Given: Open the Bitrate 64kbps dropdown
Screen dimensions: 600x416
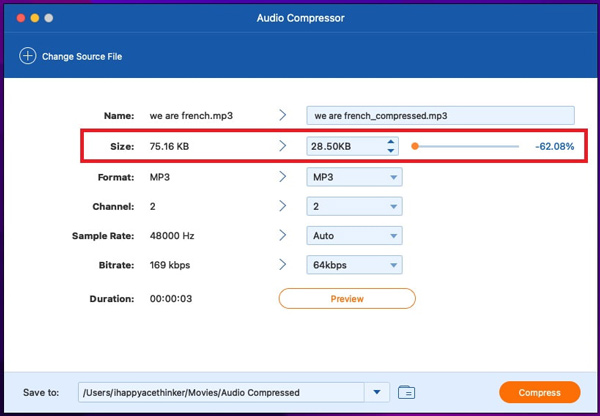Looking at the screenshot, I should pyautogui.click(x=354, y=265).
